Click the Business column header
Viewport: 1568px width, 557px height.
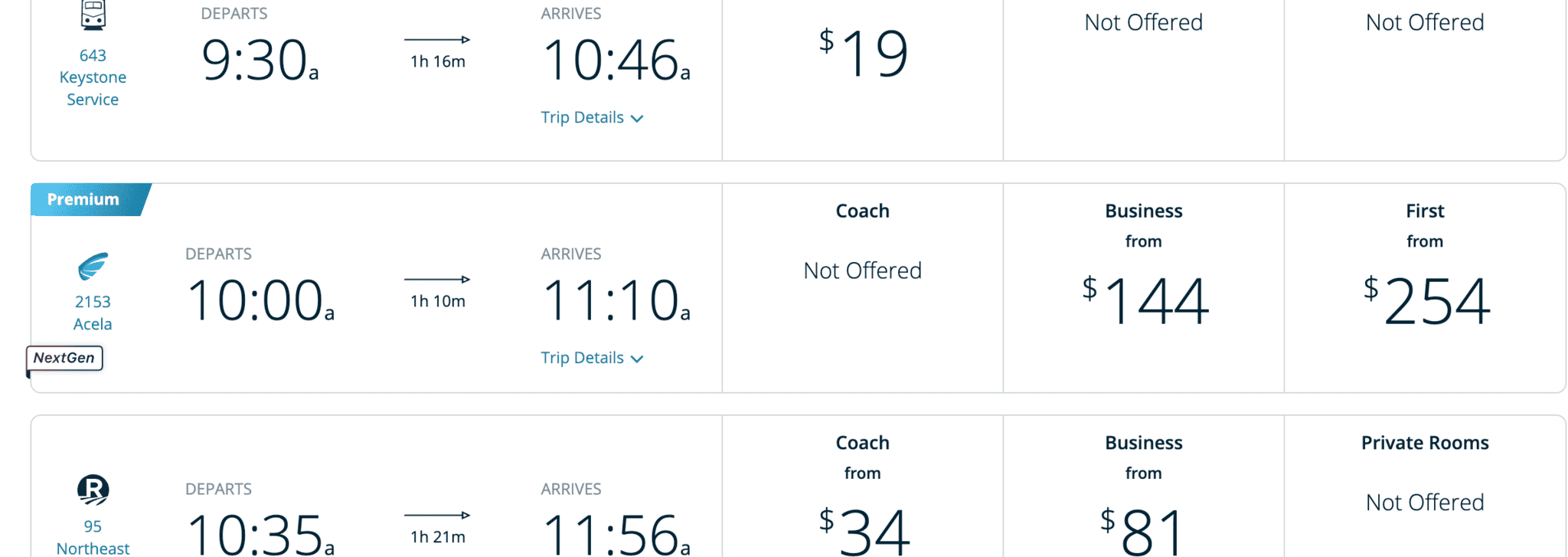1144,211
